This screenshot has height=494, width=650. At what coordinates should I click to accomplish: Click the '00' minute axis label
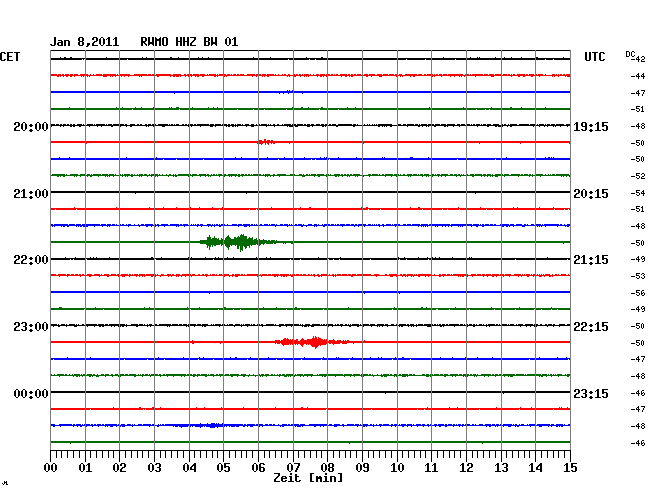tap(51, 467)
